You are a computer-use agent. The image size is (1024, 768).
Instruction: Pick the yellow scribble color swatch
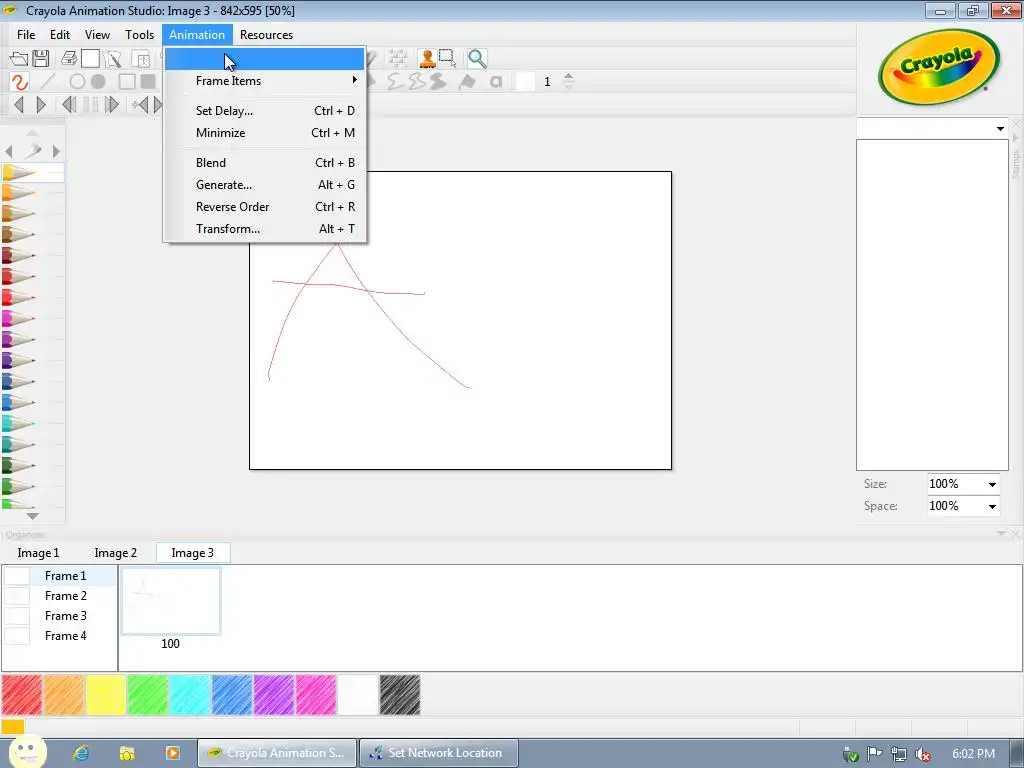[x=106, y=695]
